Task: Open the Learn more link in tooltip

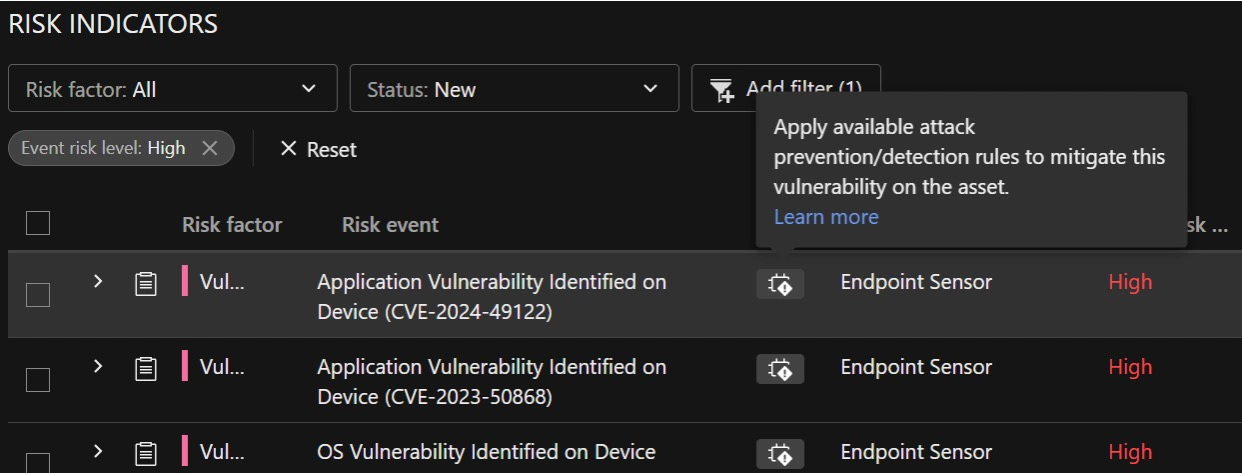Action: coord(826,217)
